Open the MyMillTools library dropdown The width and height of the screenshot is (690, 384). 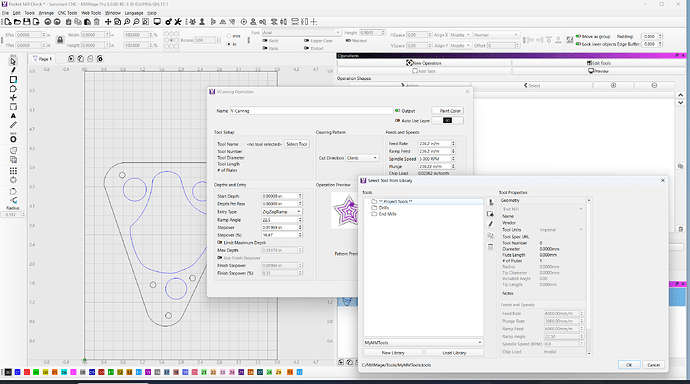coord(423,343)
